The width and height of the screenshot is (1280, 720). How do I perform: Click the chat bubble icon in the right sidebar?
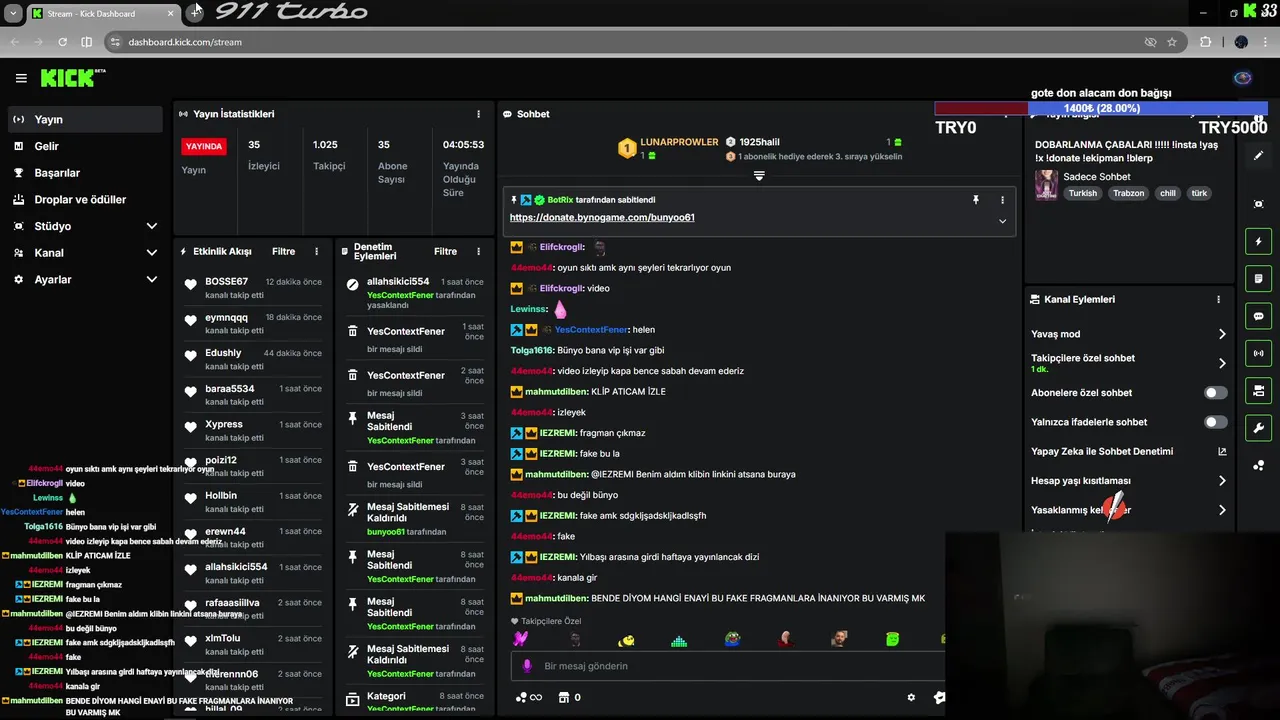click(1259, 316)
